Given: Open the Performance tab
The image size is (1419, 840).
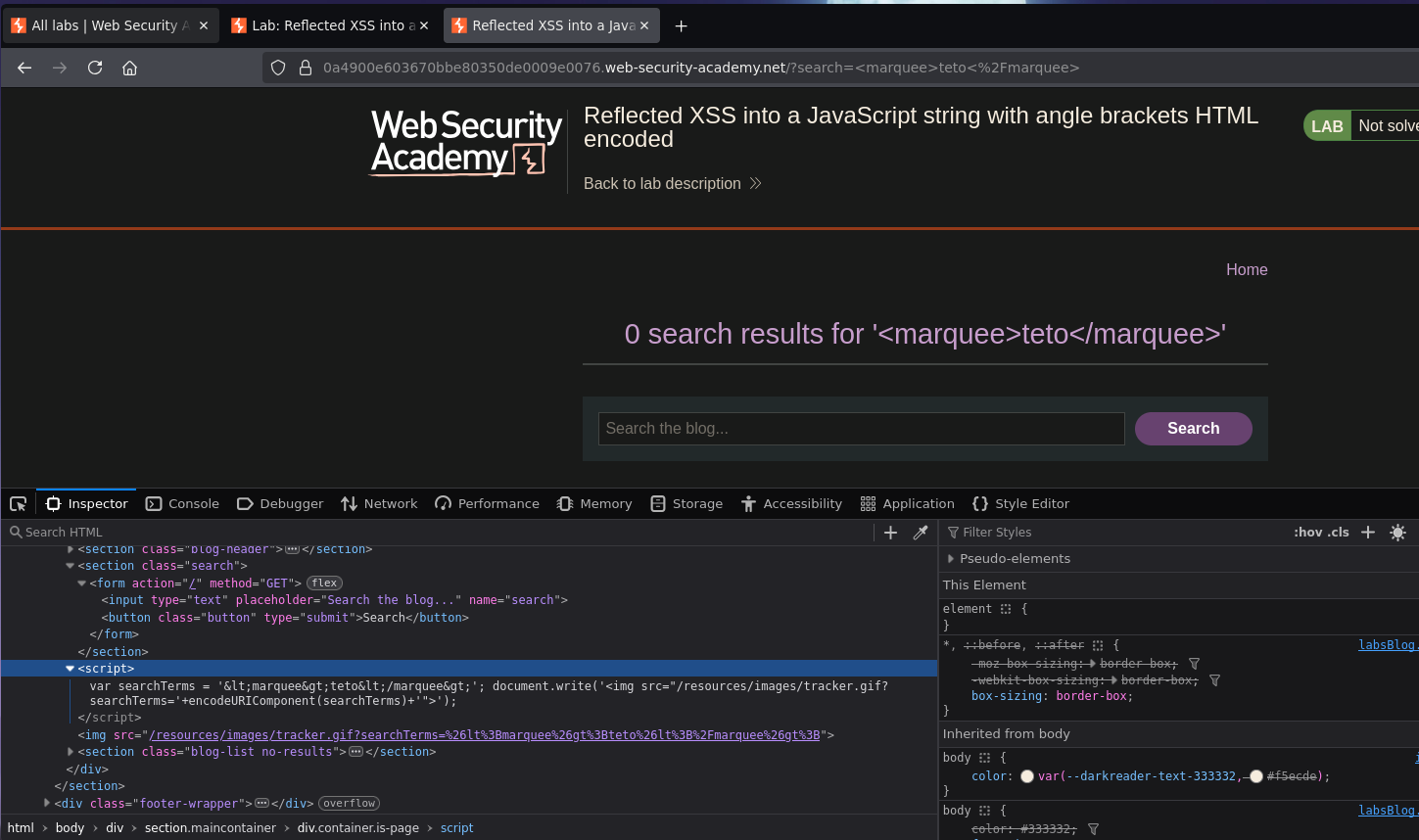Looking at the screenshot, I should [x=487, y=503].
